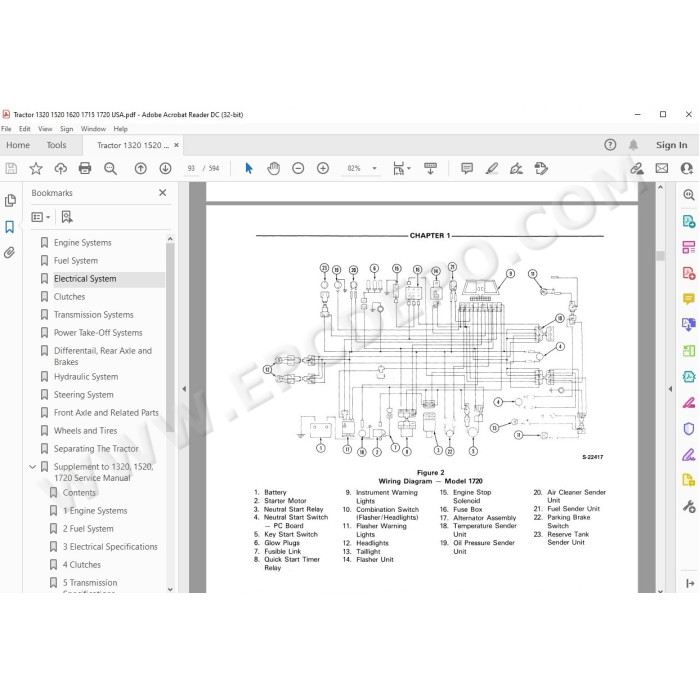Select the Highlight text tool

tap(492, 168)
